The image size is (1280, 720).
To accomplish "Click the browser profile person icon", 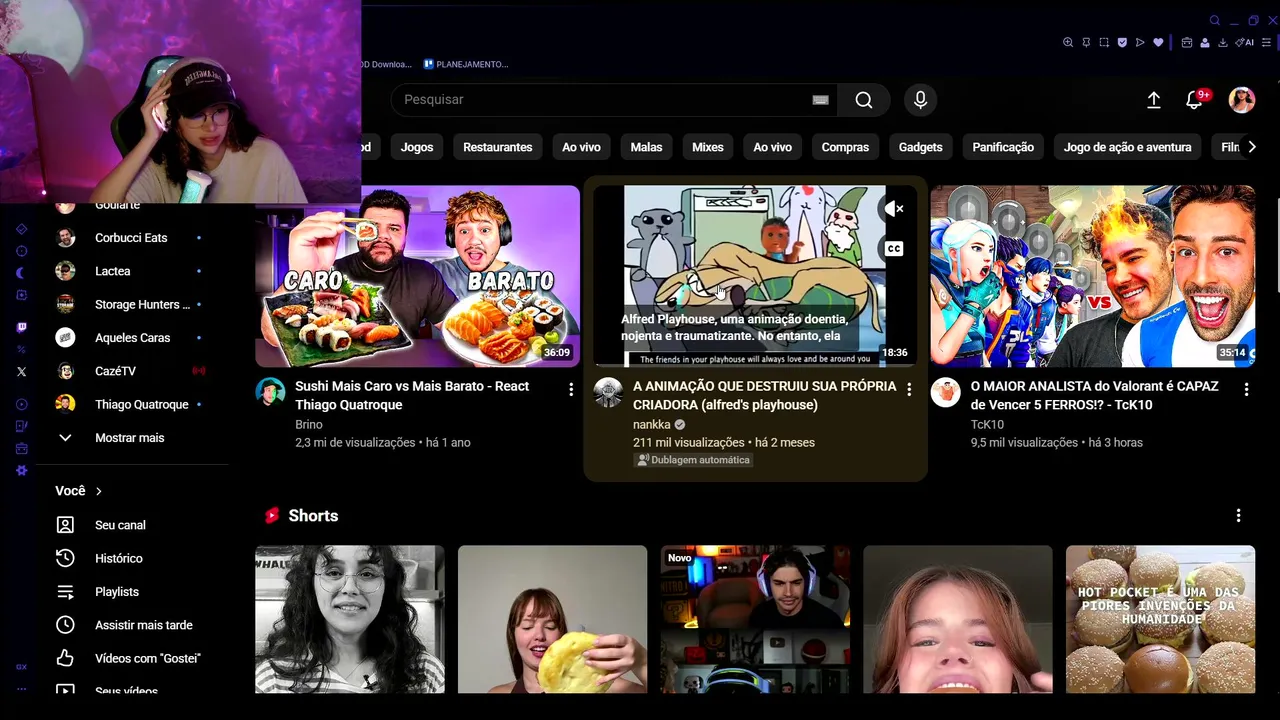I will [1205, 43].
